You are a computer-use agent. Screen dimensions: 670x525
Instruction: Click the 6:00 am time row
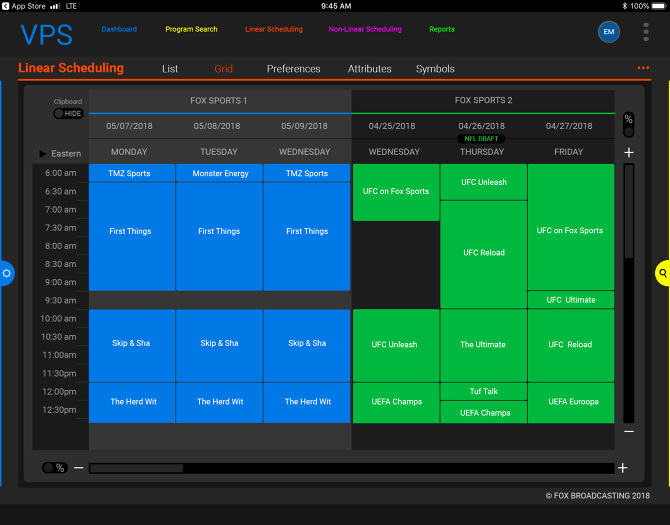[61, 173]
